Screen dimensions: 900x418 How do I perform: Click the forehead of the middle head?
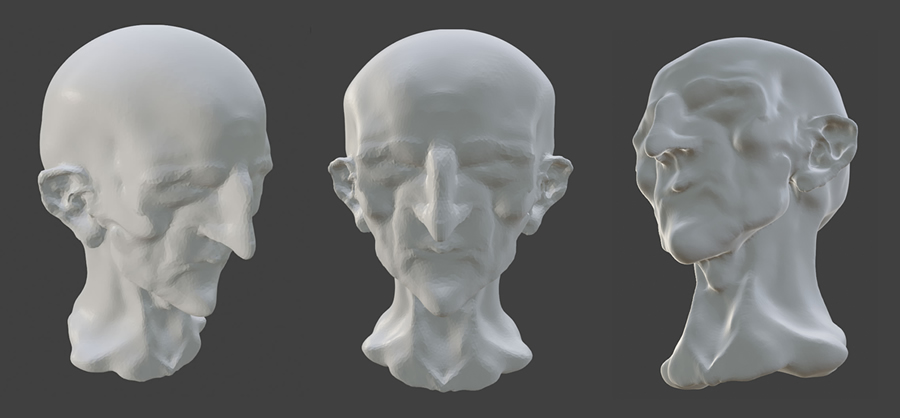tap(445, 100)
